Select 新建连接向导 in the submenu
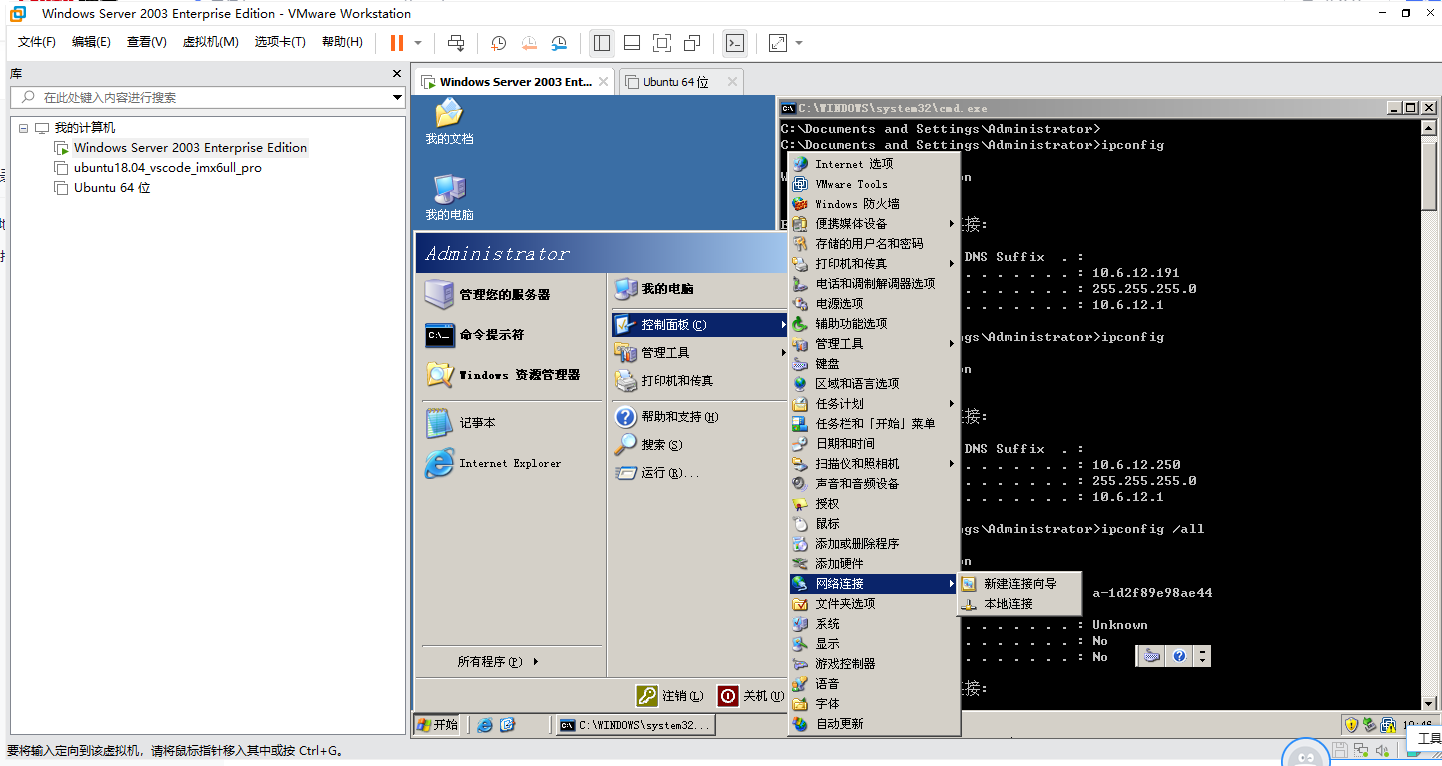 (x=1019, y=584)
